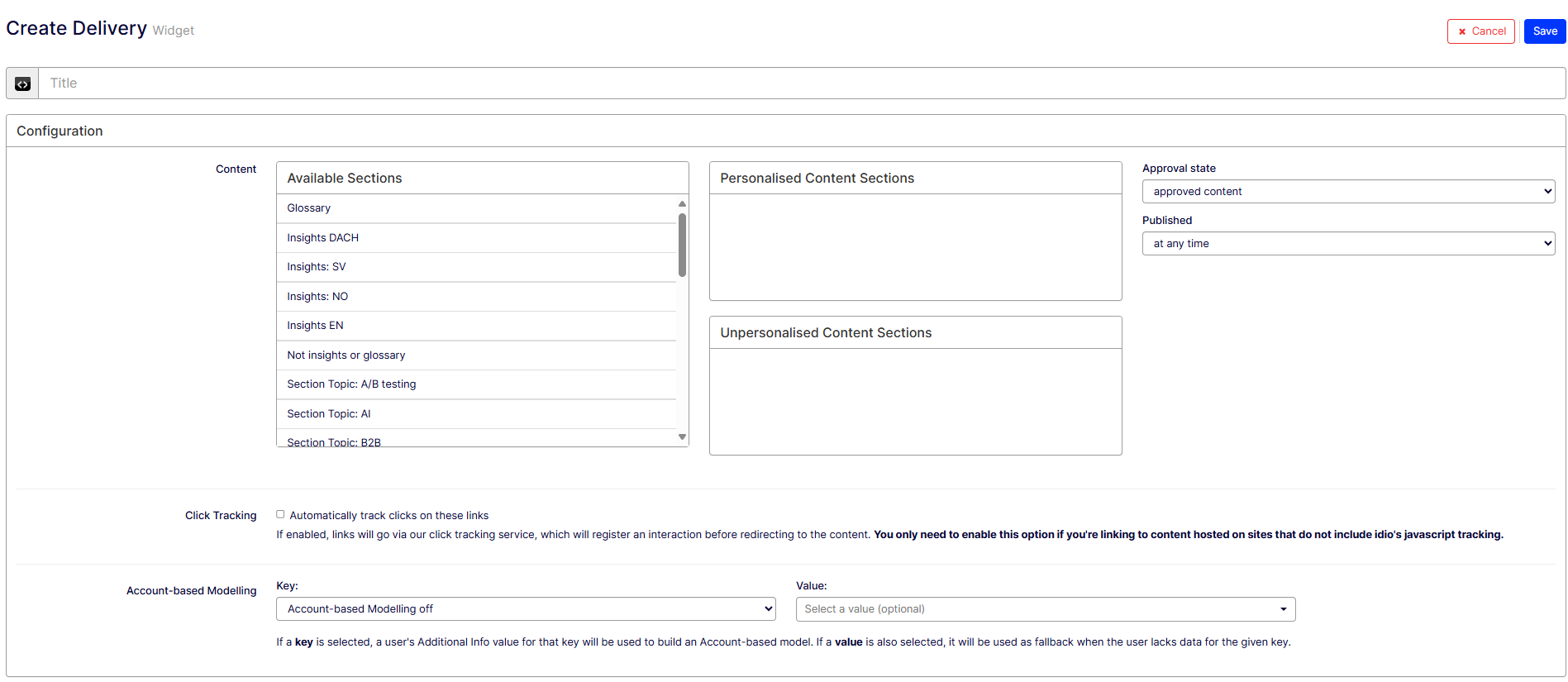The height and width of the screenshot is (682, 1568).
Task: Click the Available Sections scroll down arrow
Action: 682,436
